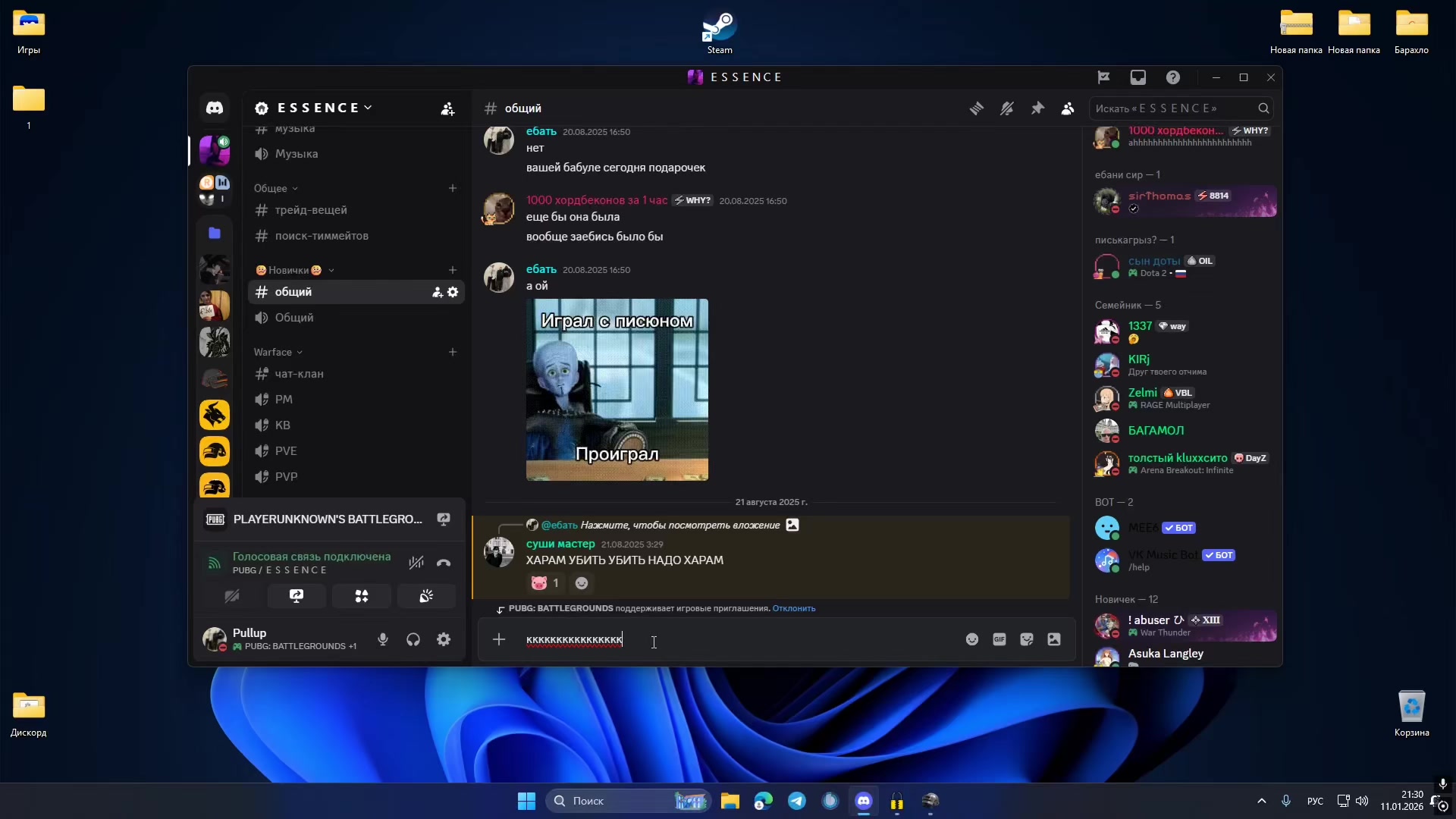This screenshot has width=1456, height=819.
Task: Open суши мастер user profile from message
Action: pyautogui.click(x=560, y=544)
